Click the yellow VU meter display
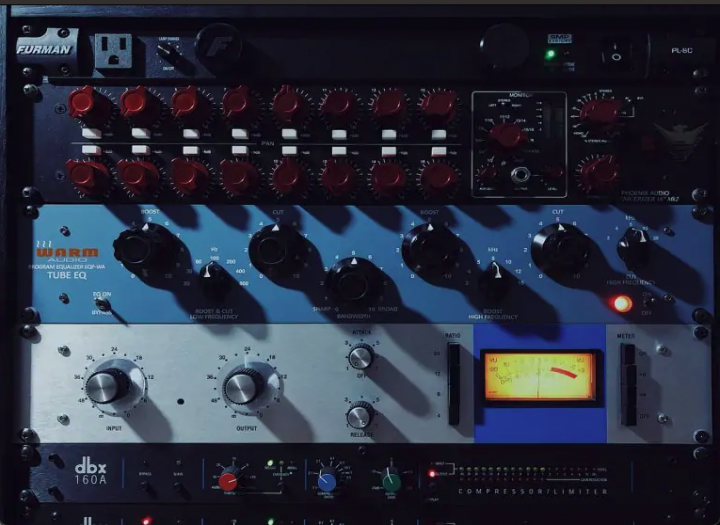Screen dimensions: 720x525 540,376
